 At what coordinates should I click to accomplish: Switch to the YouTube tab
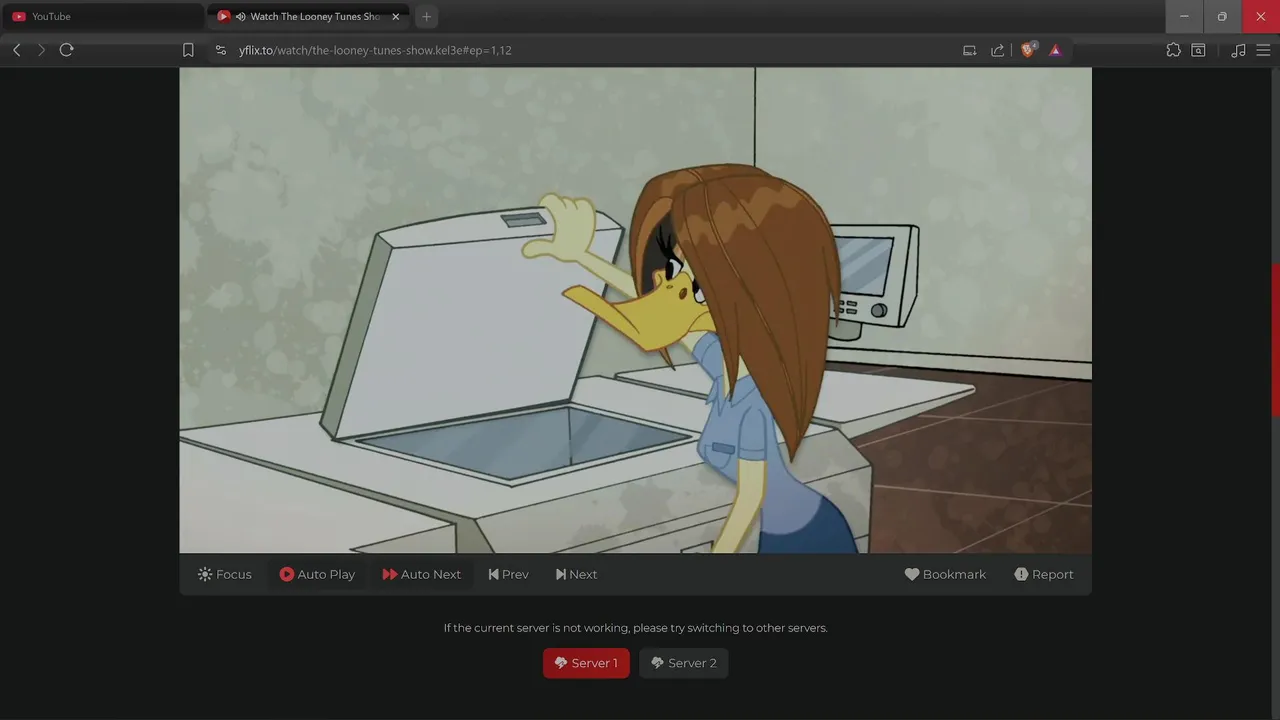102,16
